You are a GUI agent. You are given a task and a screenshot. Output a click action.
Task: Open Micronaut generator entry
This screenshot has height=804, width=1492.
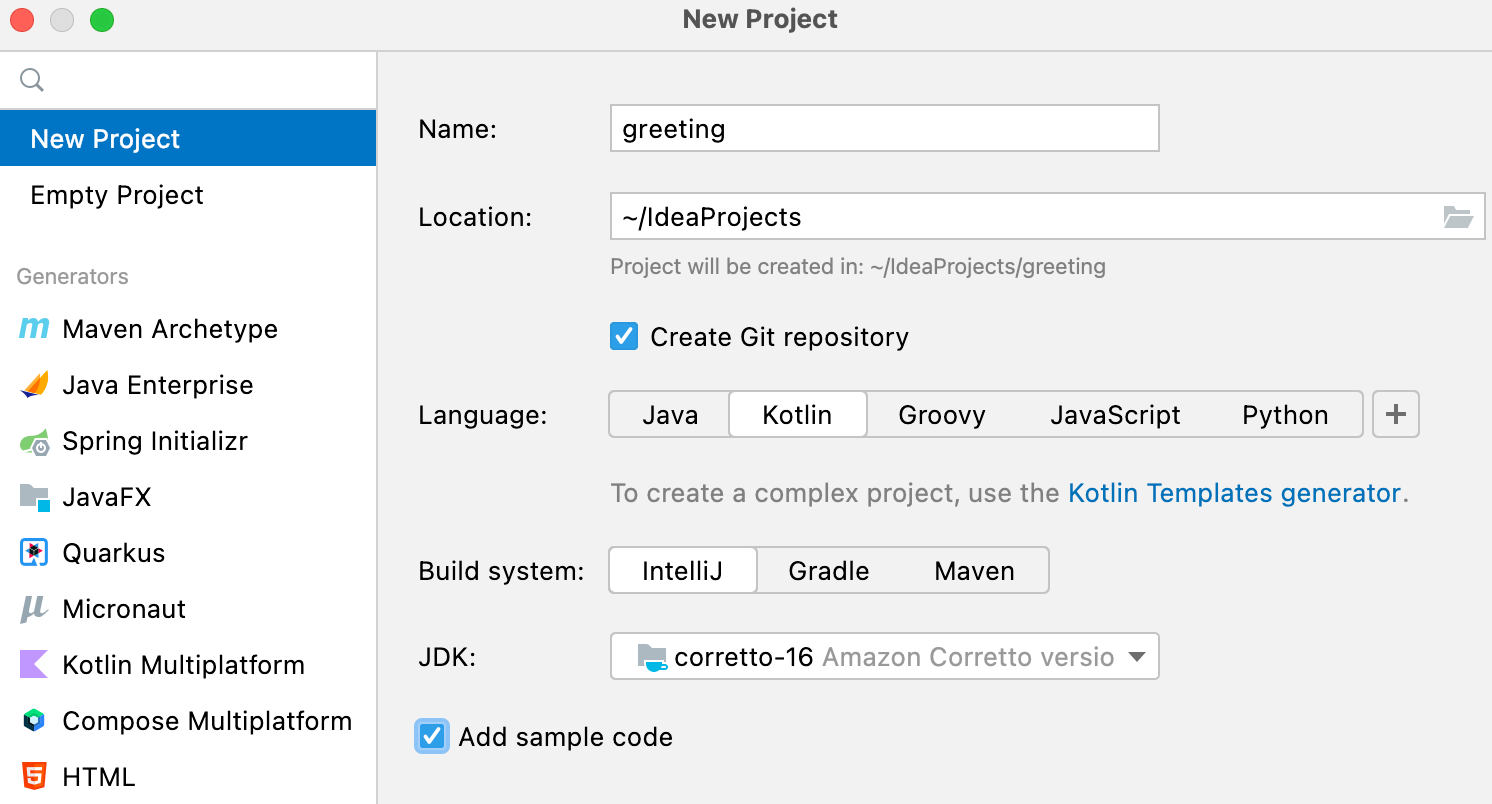(188, 609)
